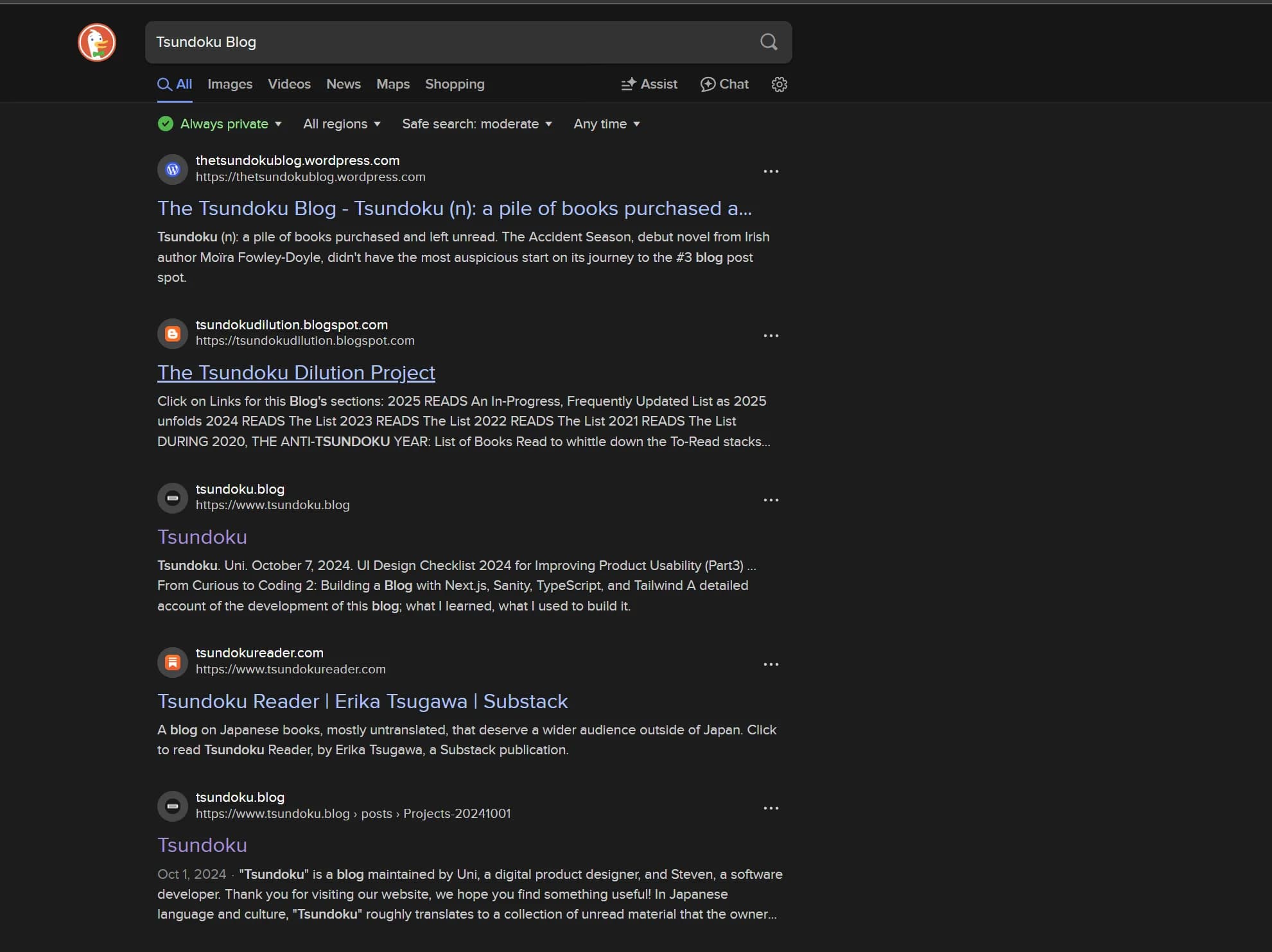Screen dimensions: 1272x952
Task: Click the favicon of the first tsundoku.blog result
Action: [x=173, y=498]
